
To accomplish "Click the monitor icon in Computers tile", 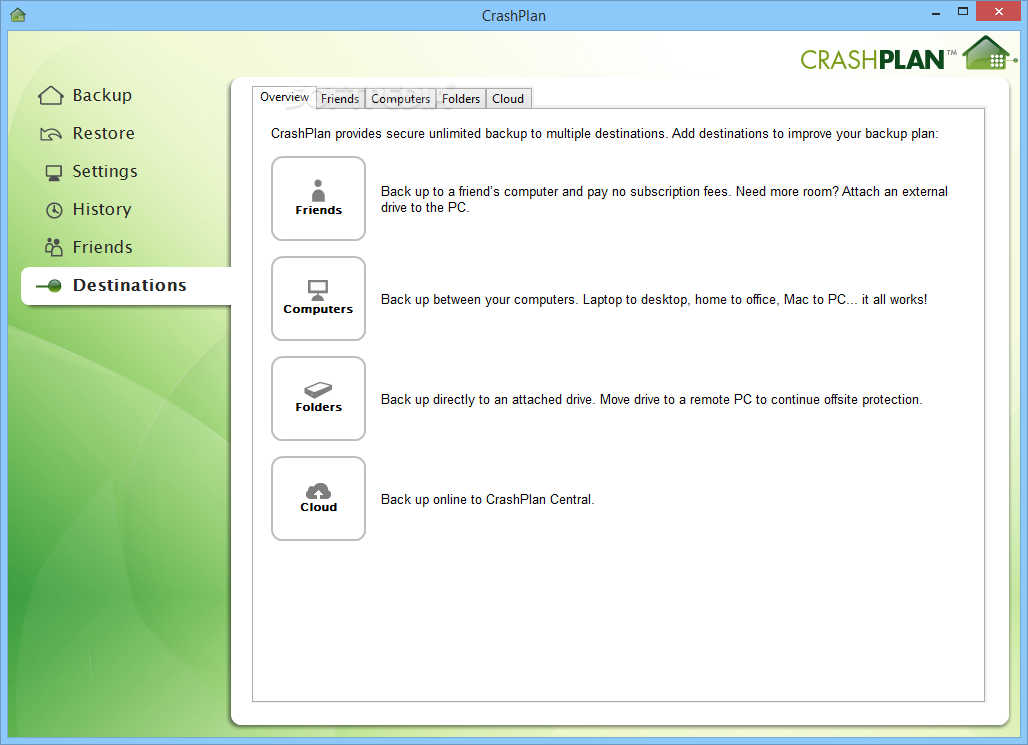I will pyautogui.click(x=318, y=290).
